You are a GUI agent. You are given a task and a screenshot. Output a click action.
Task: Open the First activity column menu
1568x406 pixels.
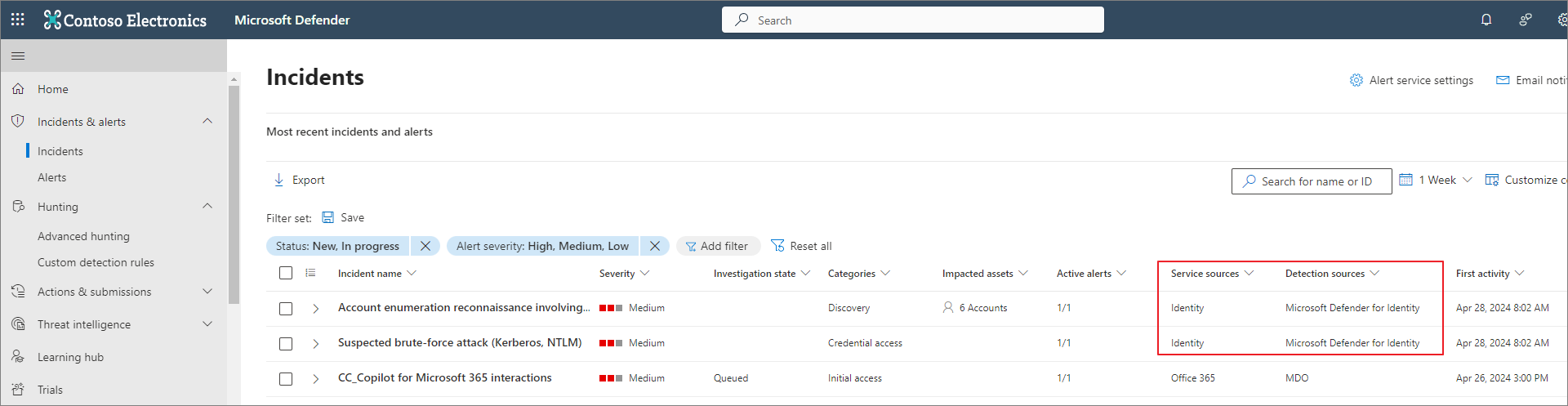pyautogui.click(x=1520, y=273)
